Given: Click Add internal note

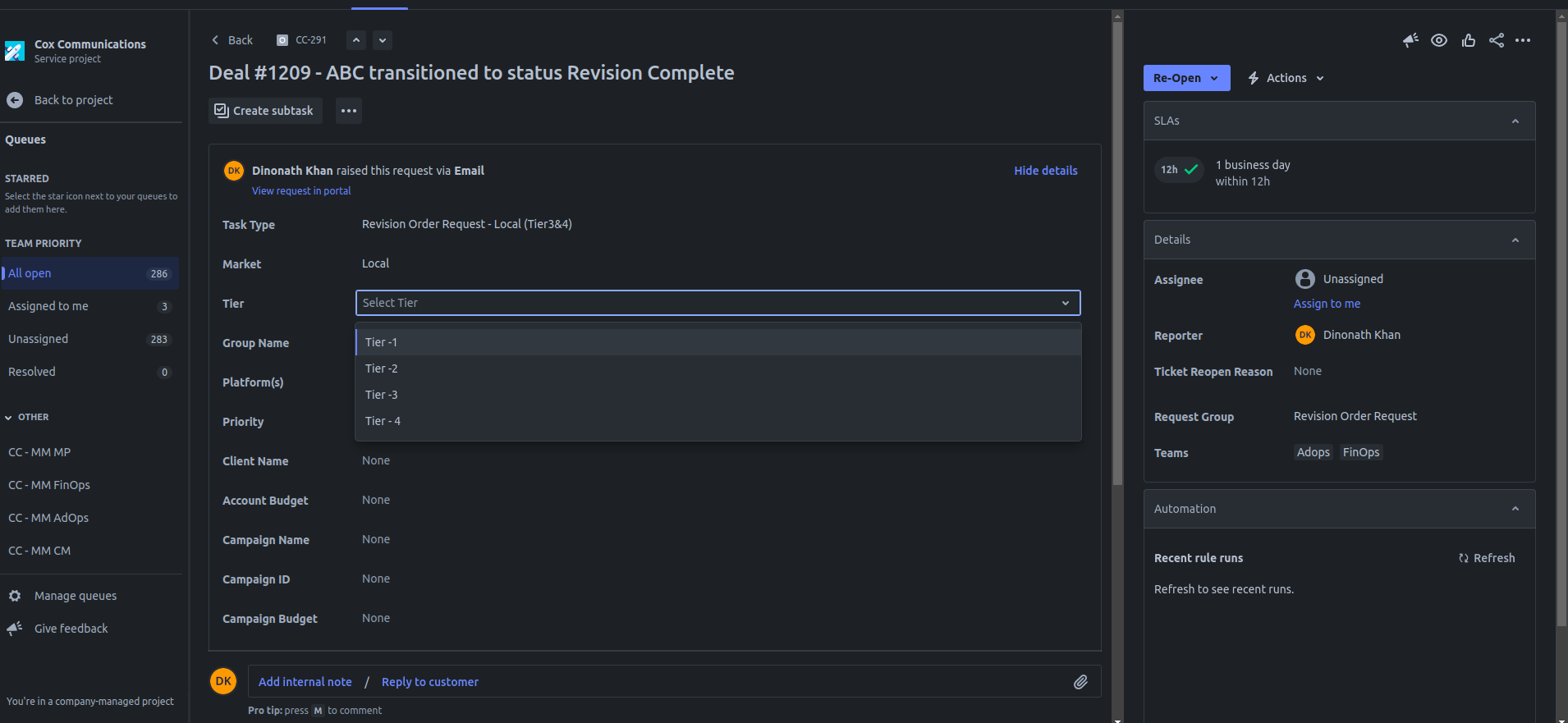Looking at the screenshot, I should [x=305, y=682].
